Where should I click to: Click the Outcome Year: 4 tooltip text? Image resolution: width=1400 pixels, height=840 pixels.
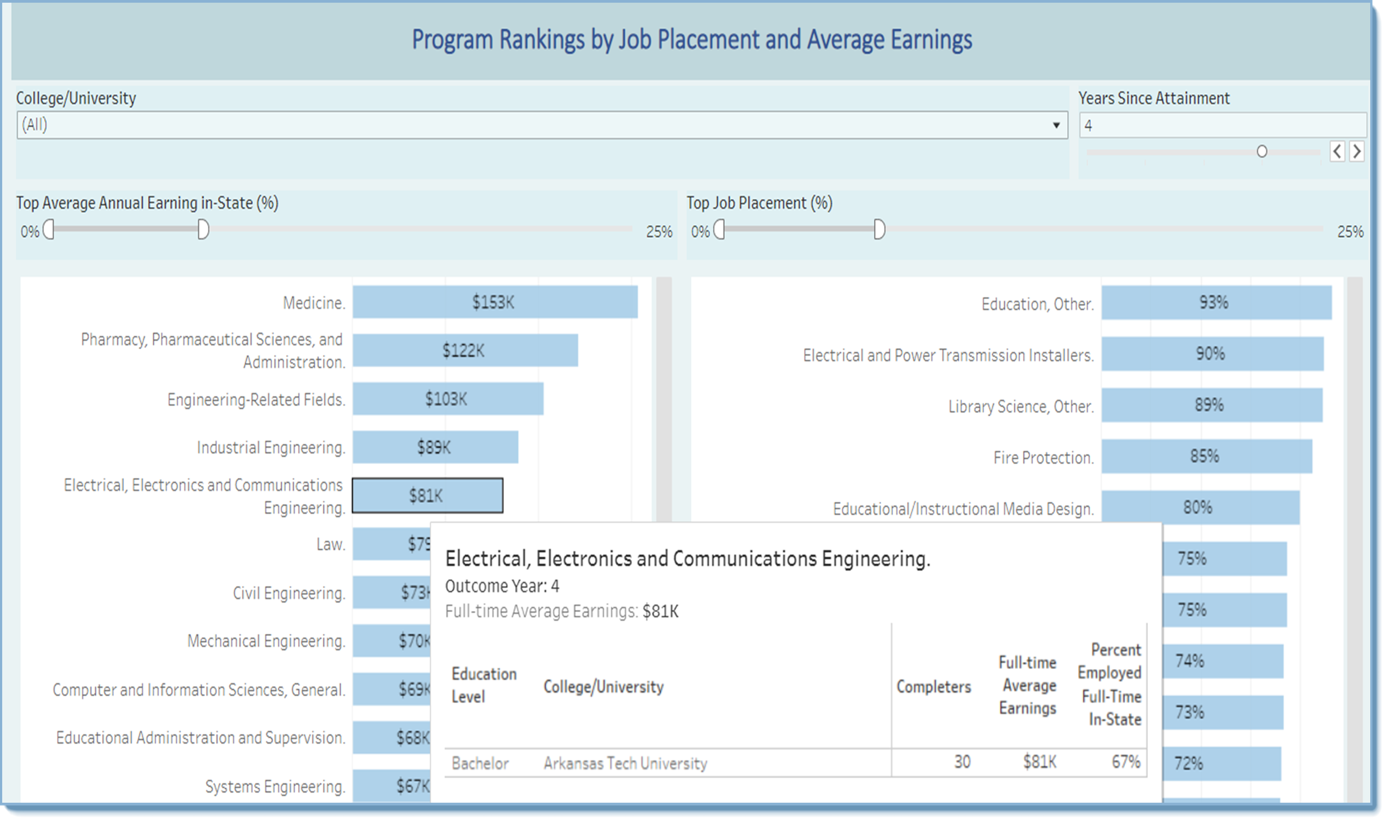[x=502, y=586]
